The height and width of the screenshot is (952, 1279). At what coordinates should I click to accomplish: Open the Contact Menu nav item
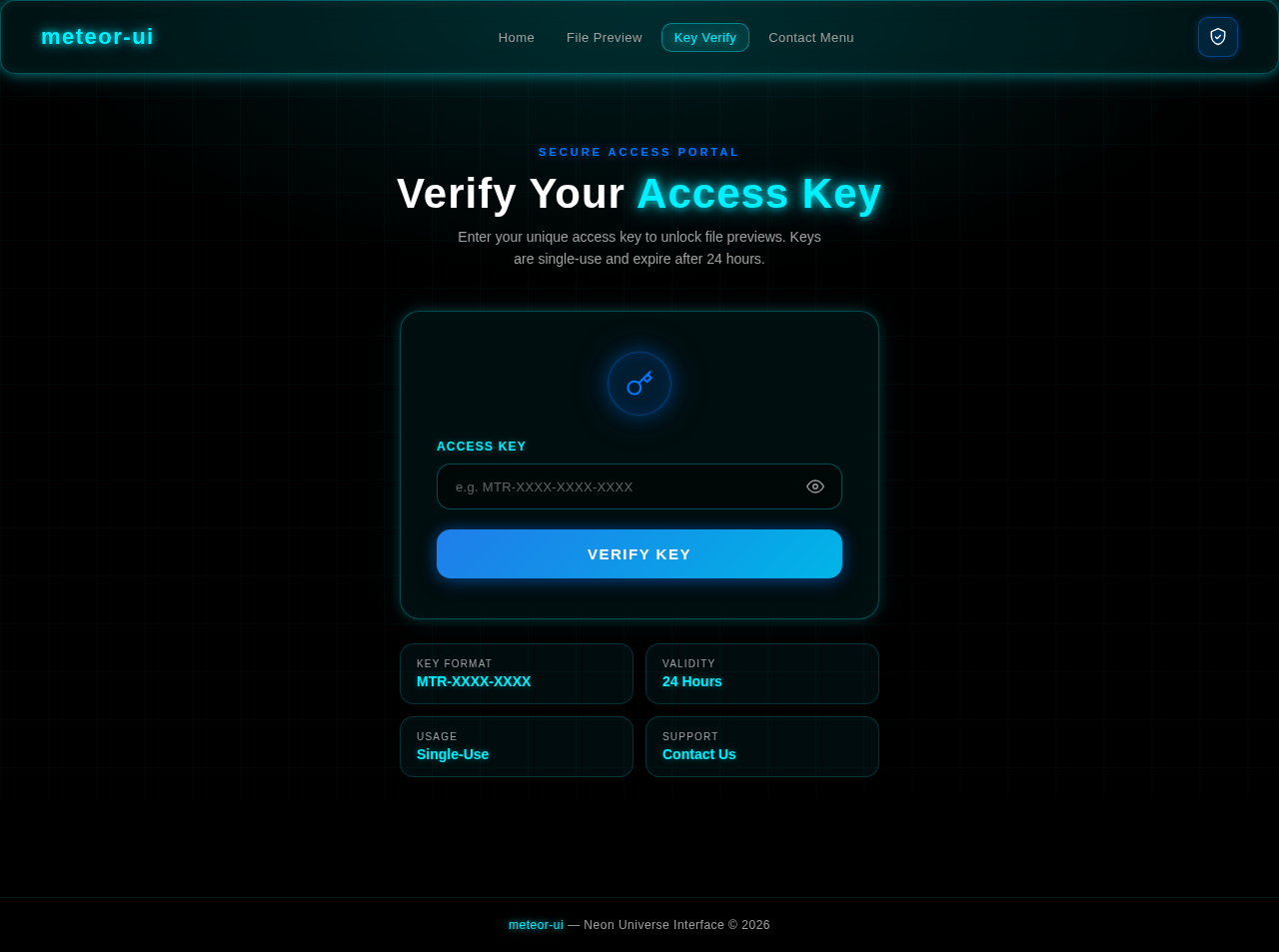coord(811,38)
